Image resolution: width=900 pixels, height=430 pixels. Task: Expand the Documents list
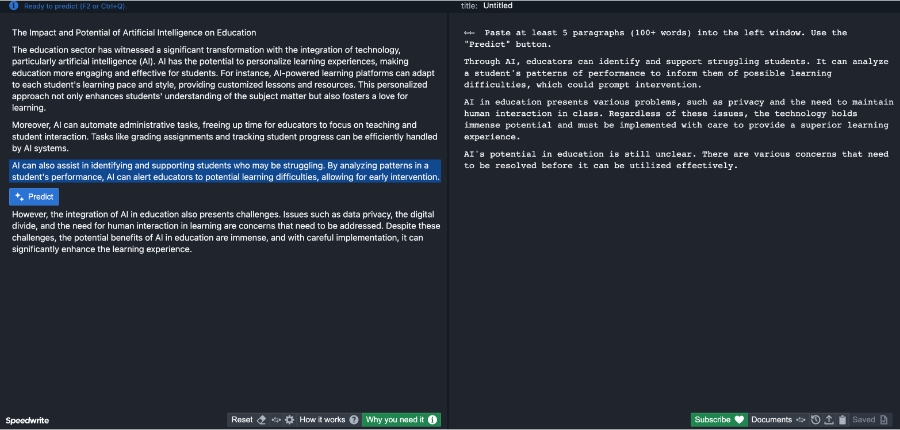[x=771, y=420]
